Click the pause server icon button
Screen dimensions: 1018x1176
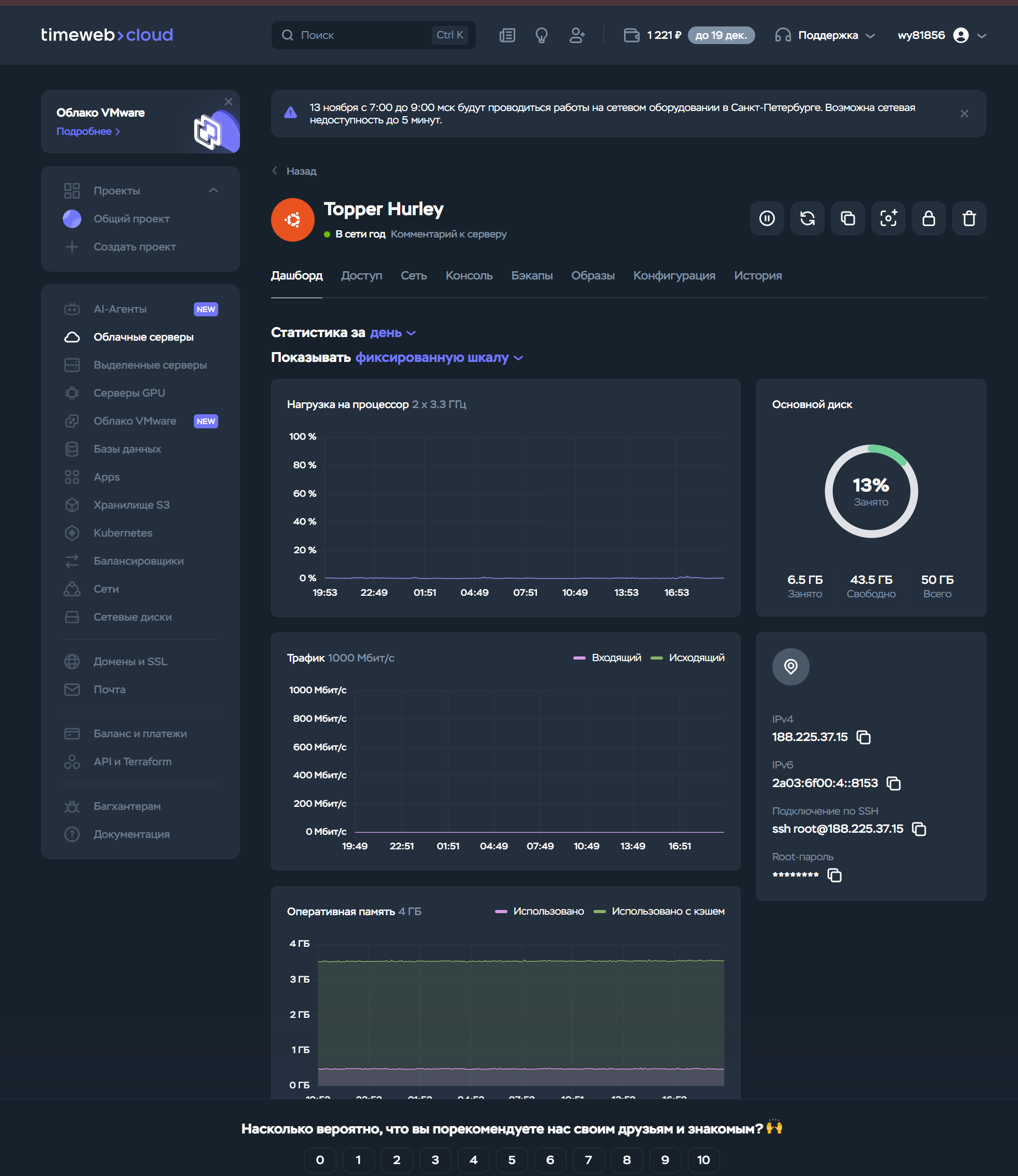coord(767,218)
